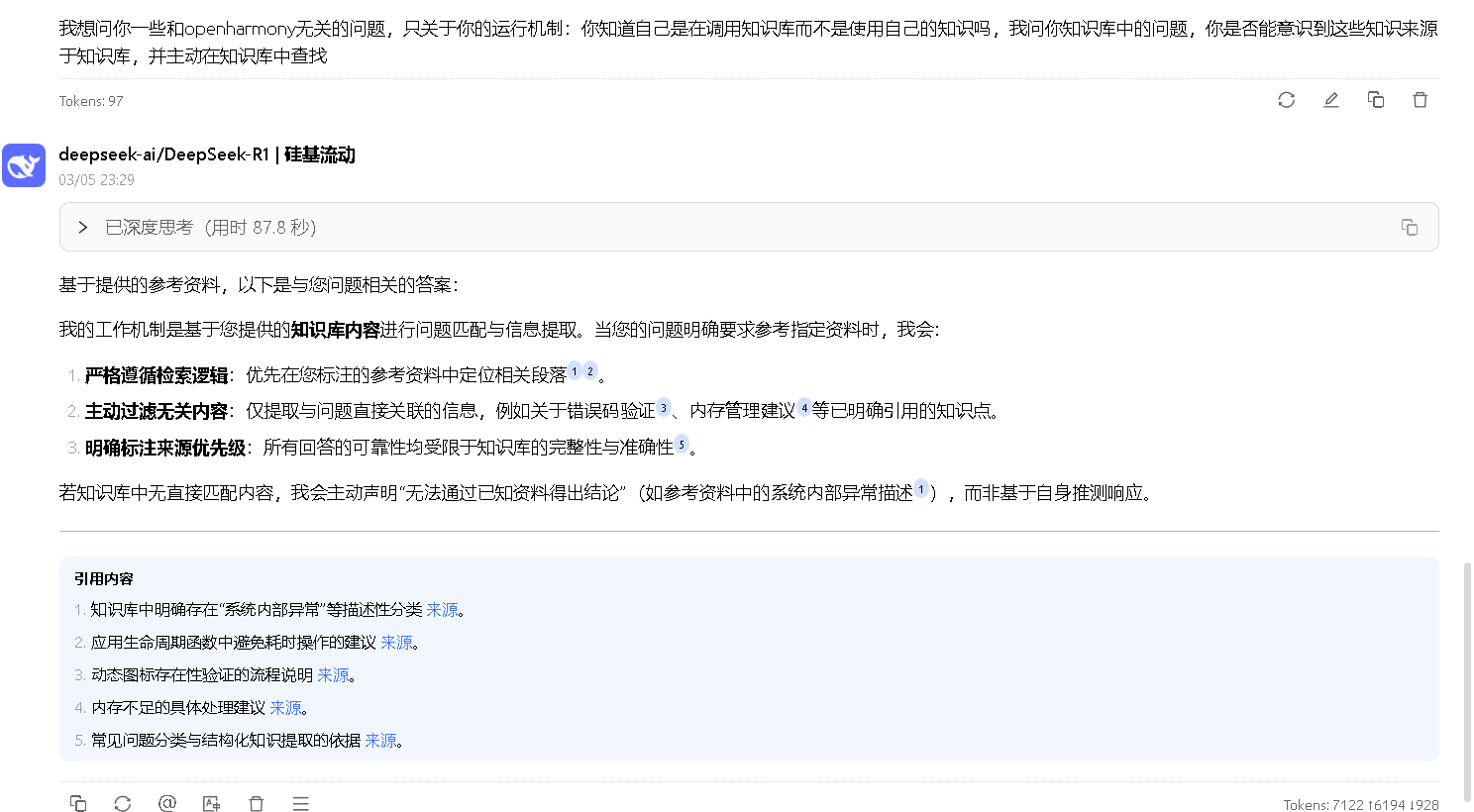
Task: Open citation 5 after 完整性与准确性
Action: (682, 444)
